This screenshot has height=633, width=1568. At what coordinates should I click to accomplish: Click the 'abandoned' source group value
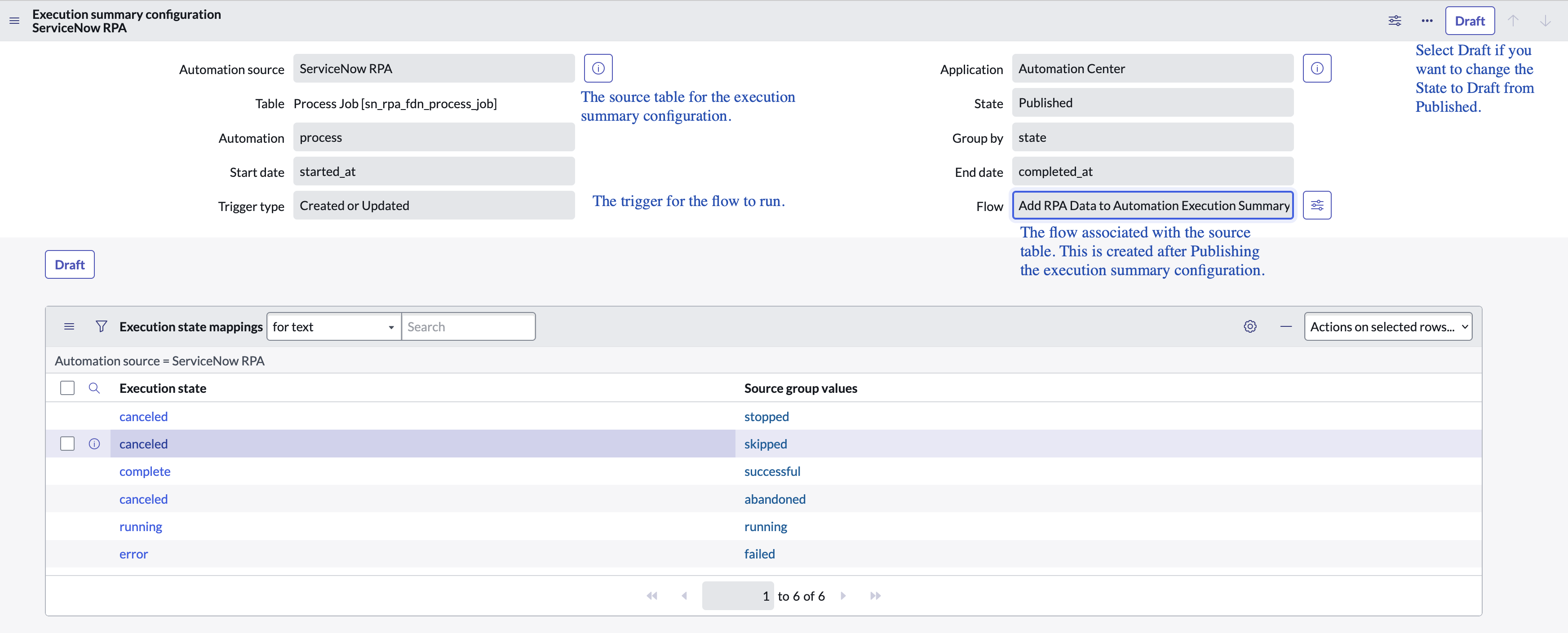[775, 499]
